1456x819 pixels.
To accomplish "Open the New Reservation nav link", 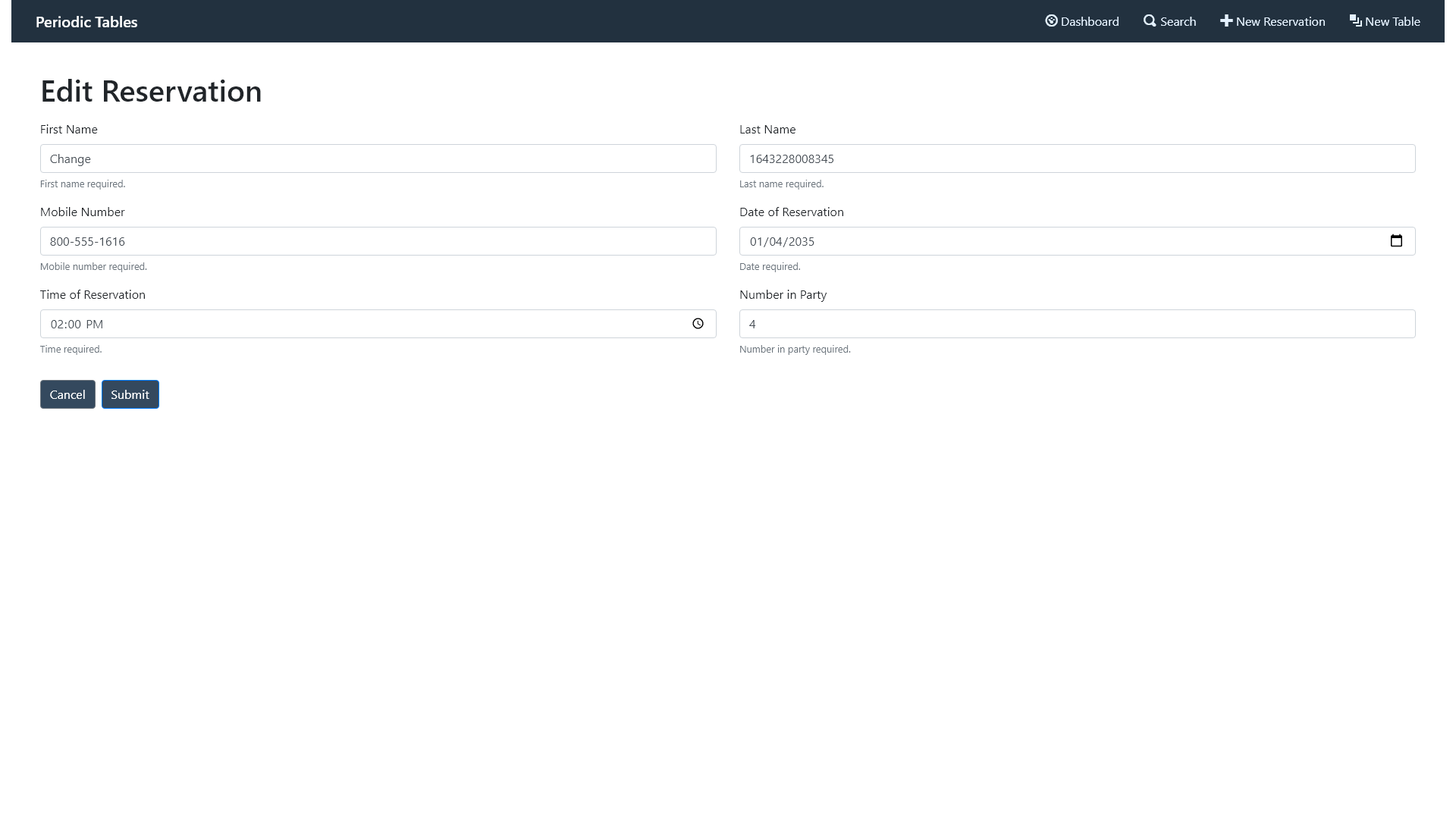I will coord(1272,21).
